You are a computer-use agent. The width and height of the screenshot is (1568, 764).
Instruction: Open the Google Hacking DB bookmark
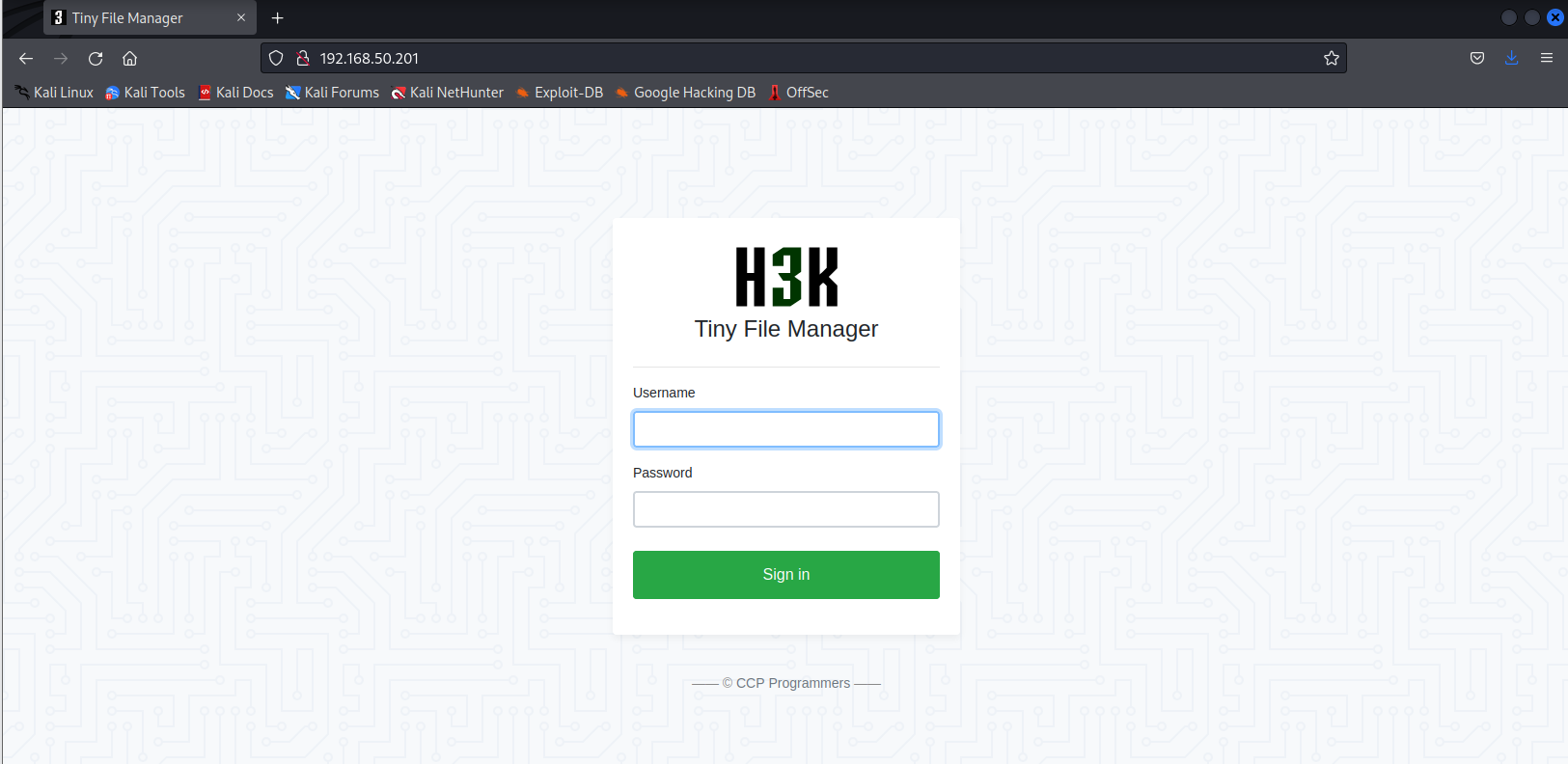click(x=686, y=93)
